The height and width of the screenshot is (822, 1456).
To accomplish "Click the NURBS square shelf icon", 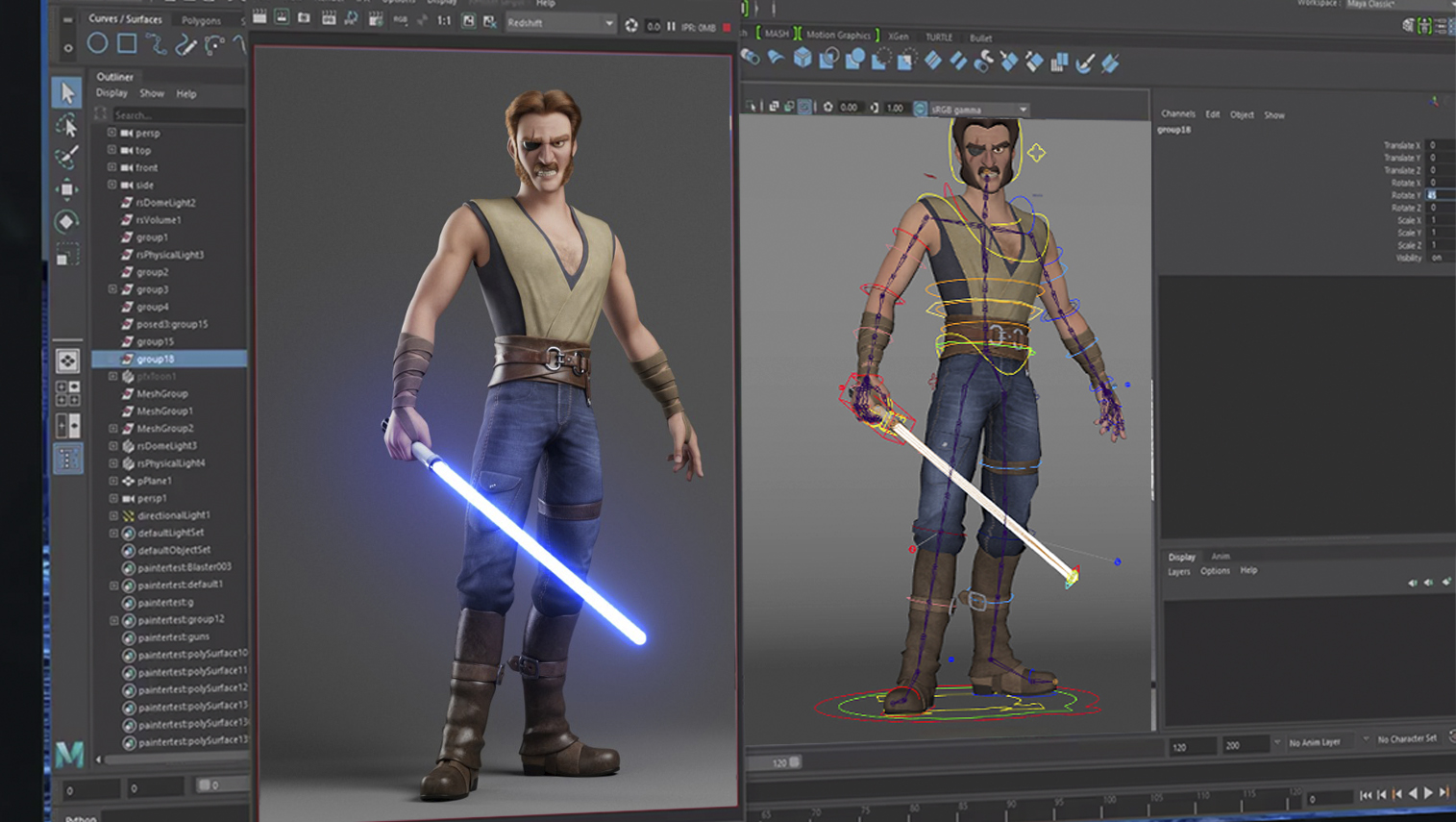I will [x=127, y=43].
